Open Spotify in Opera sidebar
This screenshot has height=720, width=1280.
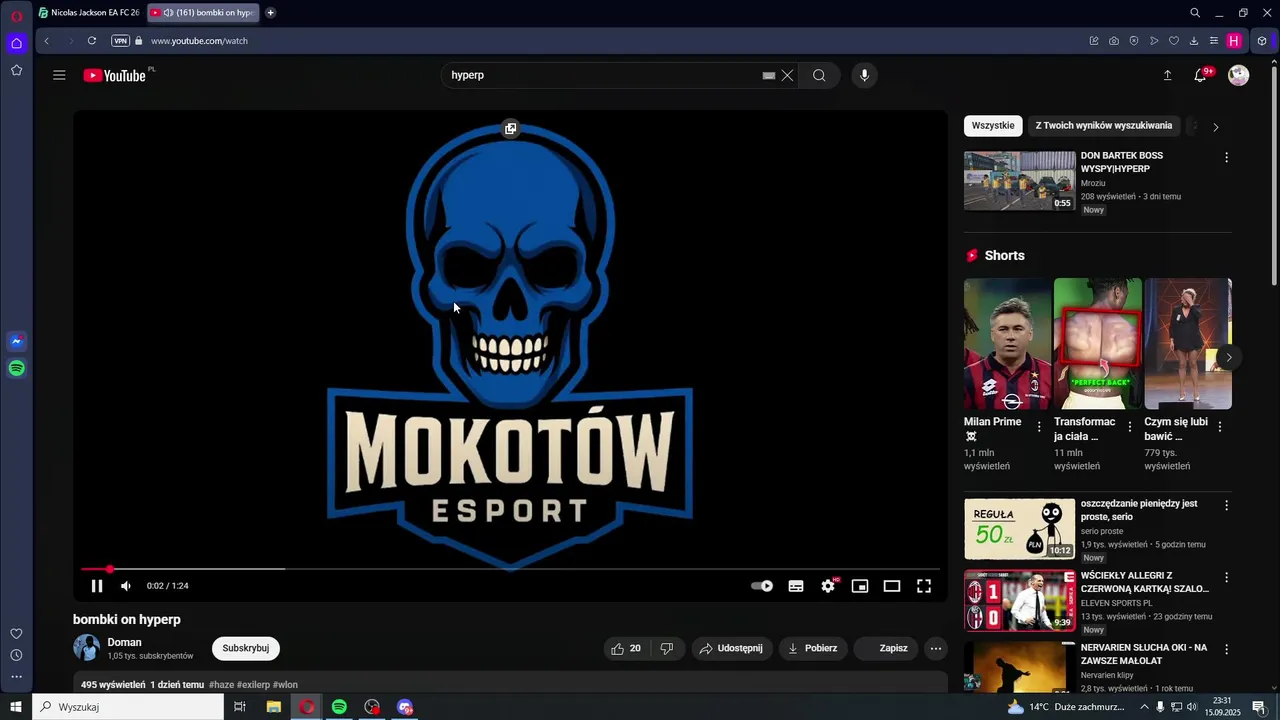coord(16,369)
